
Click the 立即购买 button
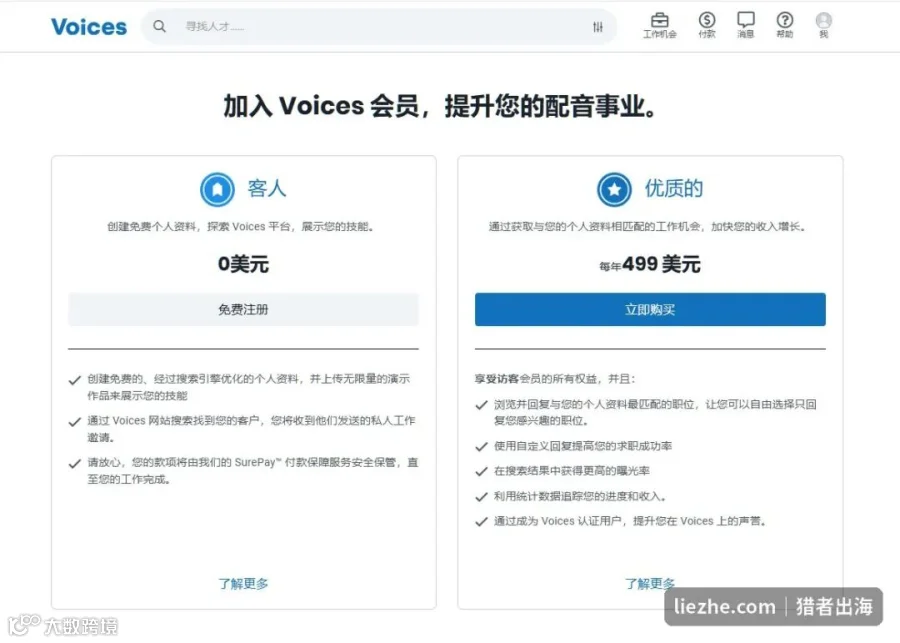pyautogui.click(x=650, y=309)
